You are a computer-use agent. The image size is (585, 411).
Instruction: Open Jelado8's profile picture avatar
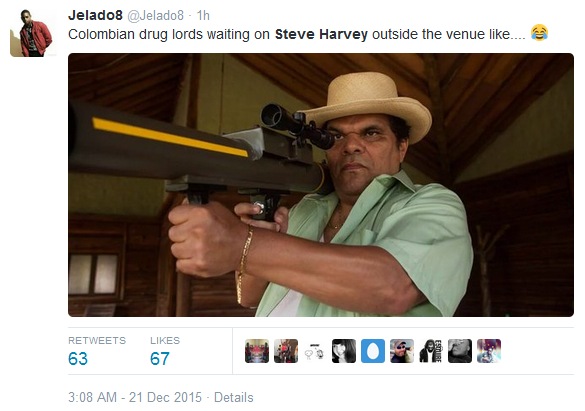[x=31, y=33]
